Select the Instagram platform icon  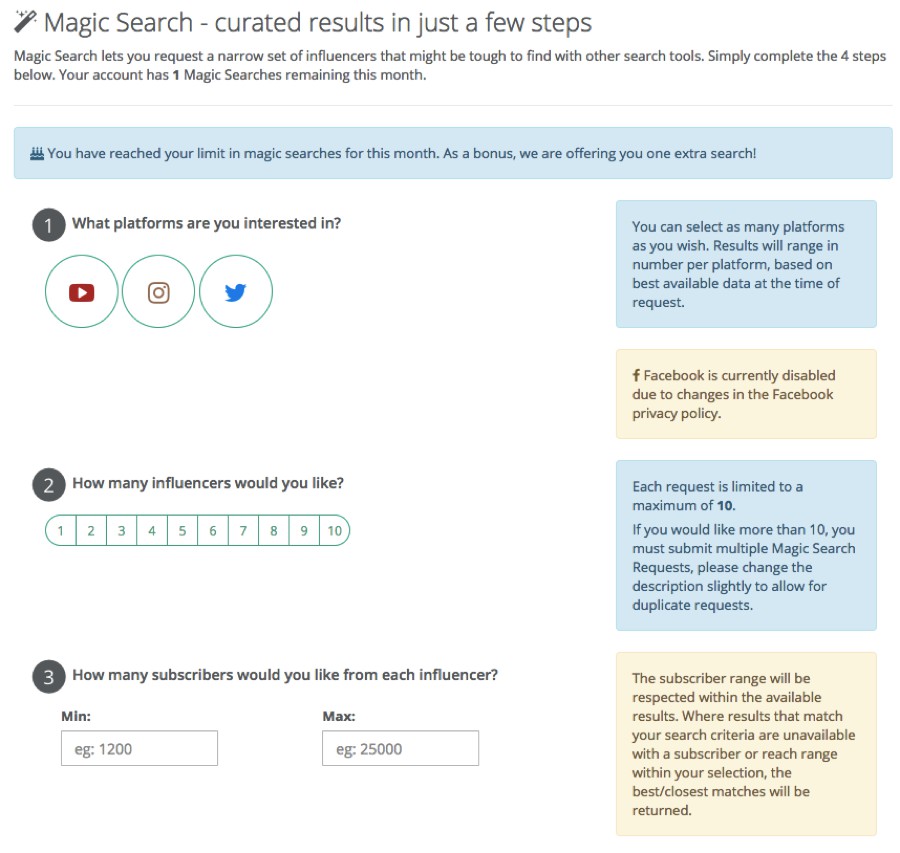coord(158,292)
